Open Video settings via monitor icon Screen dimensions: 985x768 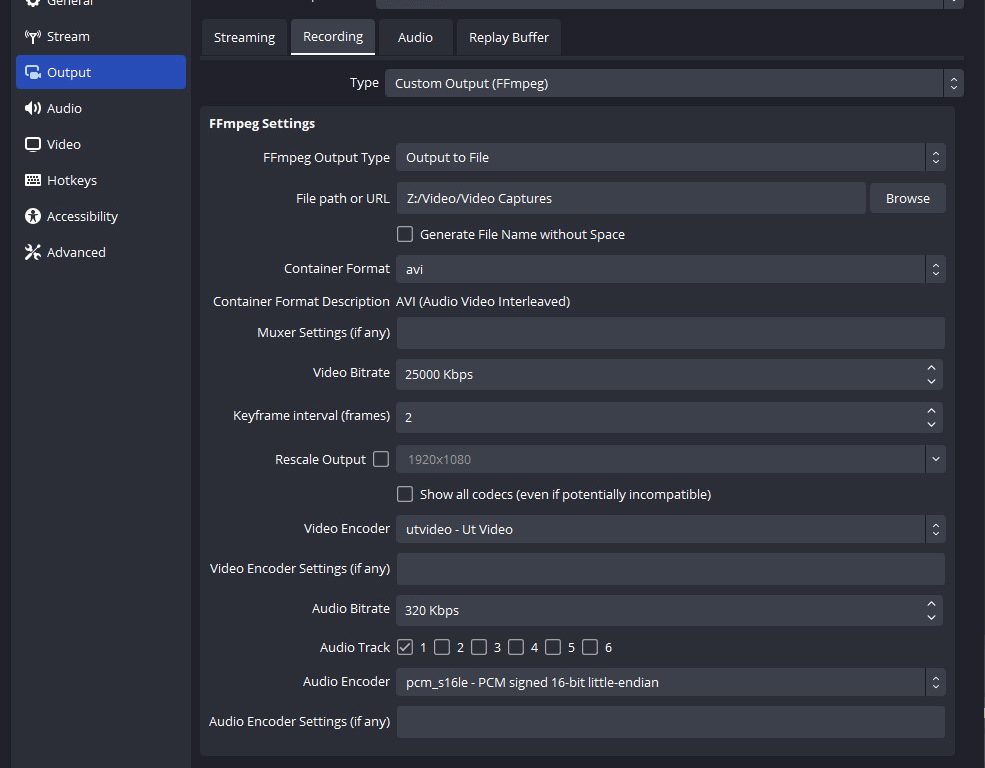(x=32, y=145)
